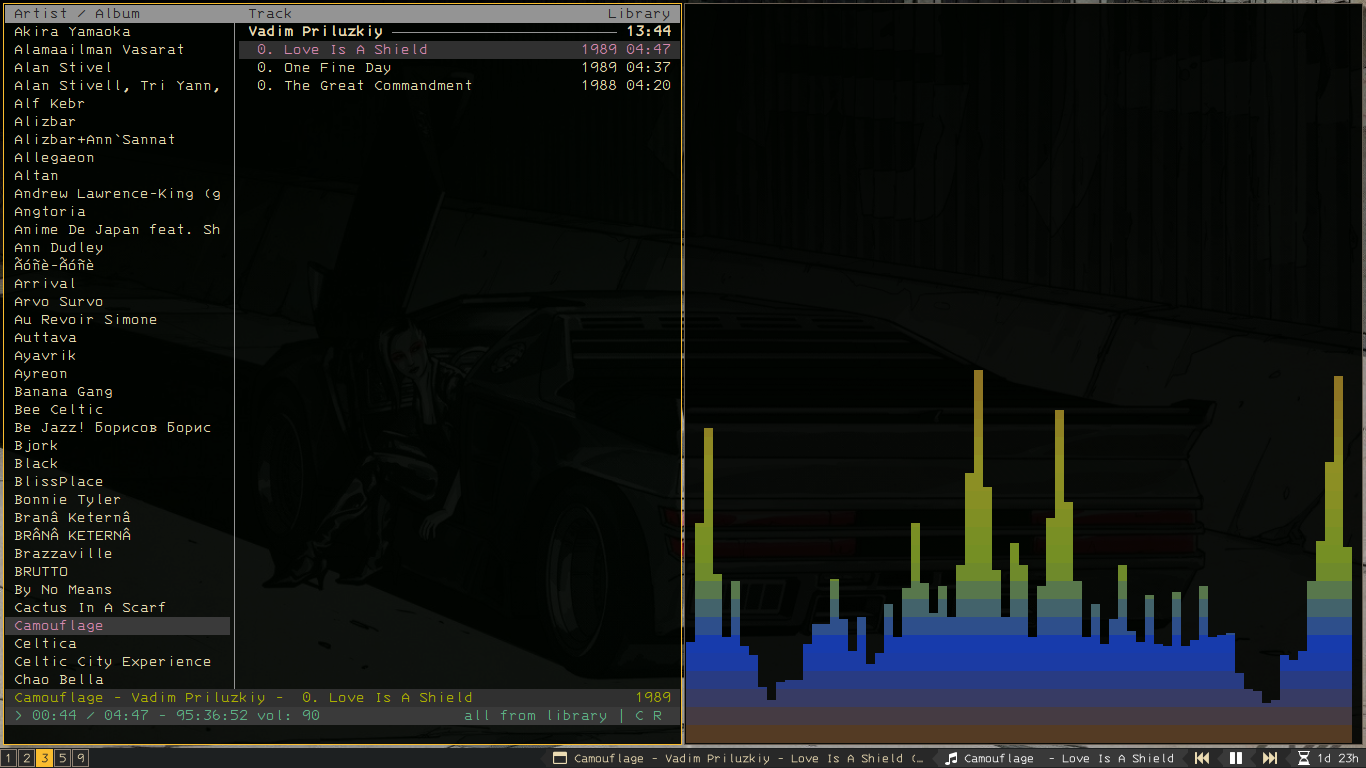Select artist Ayavrik
This screenshot has height=768, width=1366.
click(45, 356)
